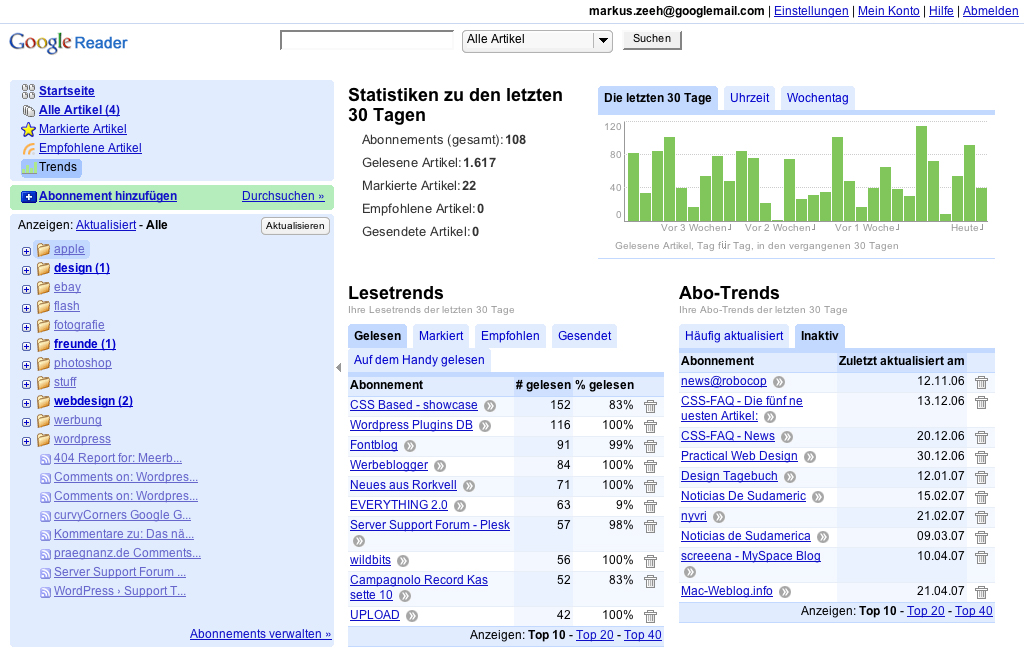Delete Neues aus Rorkvell subscription
Screen dimensions: 1024x657
click(650, 487)
